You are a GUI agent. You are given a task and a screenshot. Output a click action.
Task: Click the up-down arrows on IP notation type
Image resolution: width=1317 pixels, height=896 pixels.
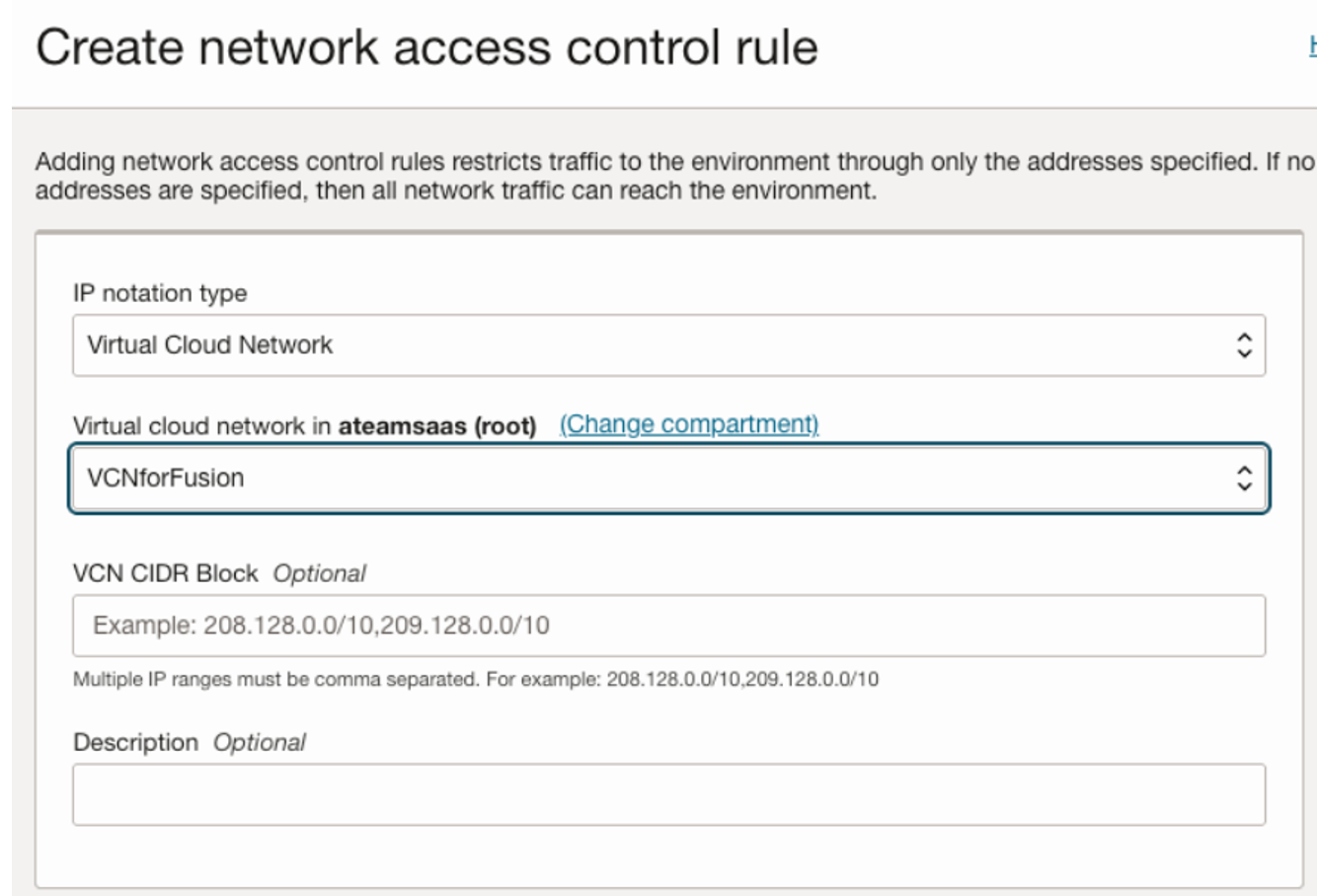tap(1244, 345)
